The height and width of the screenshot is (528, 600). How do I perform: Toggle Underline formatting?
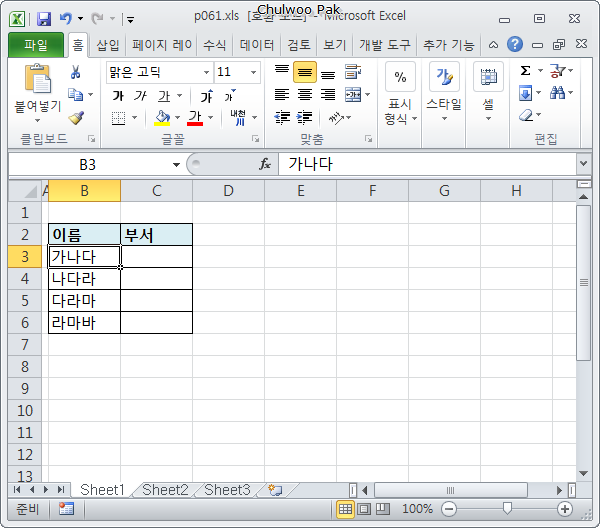(164, 96)
